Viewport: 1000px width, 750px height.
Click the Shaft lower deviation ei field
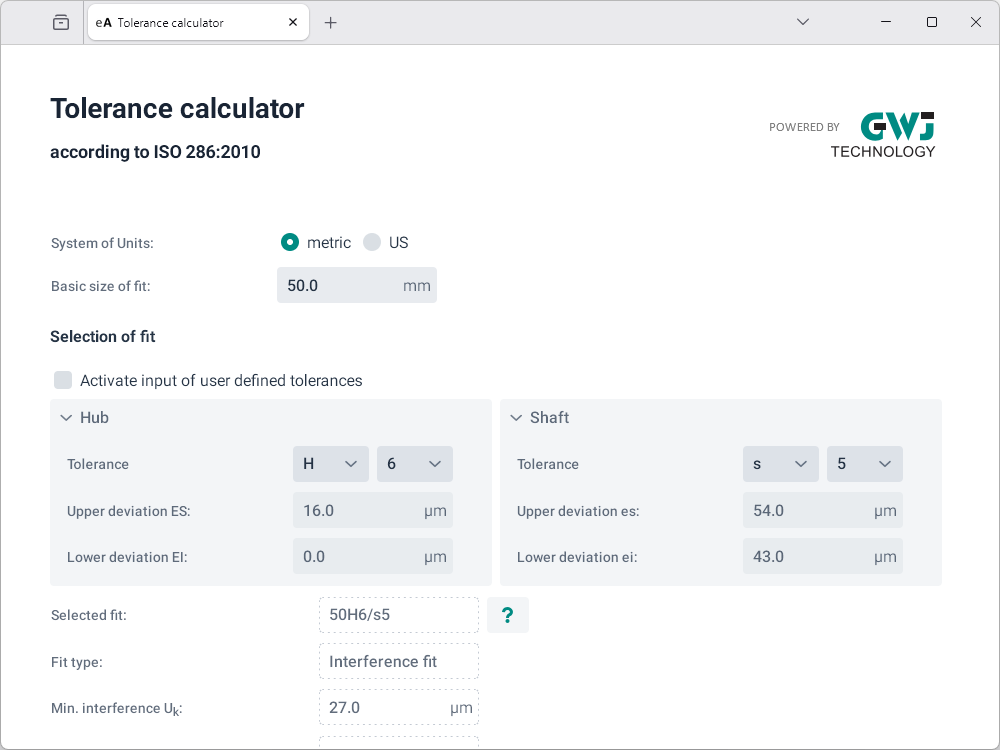pyautogui.click(x=808, y=557)
